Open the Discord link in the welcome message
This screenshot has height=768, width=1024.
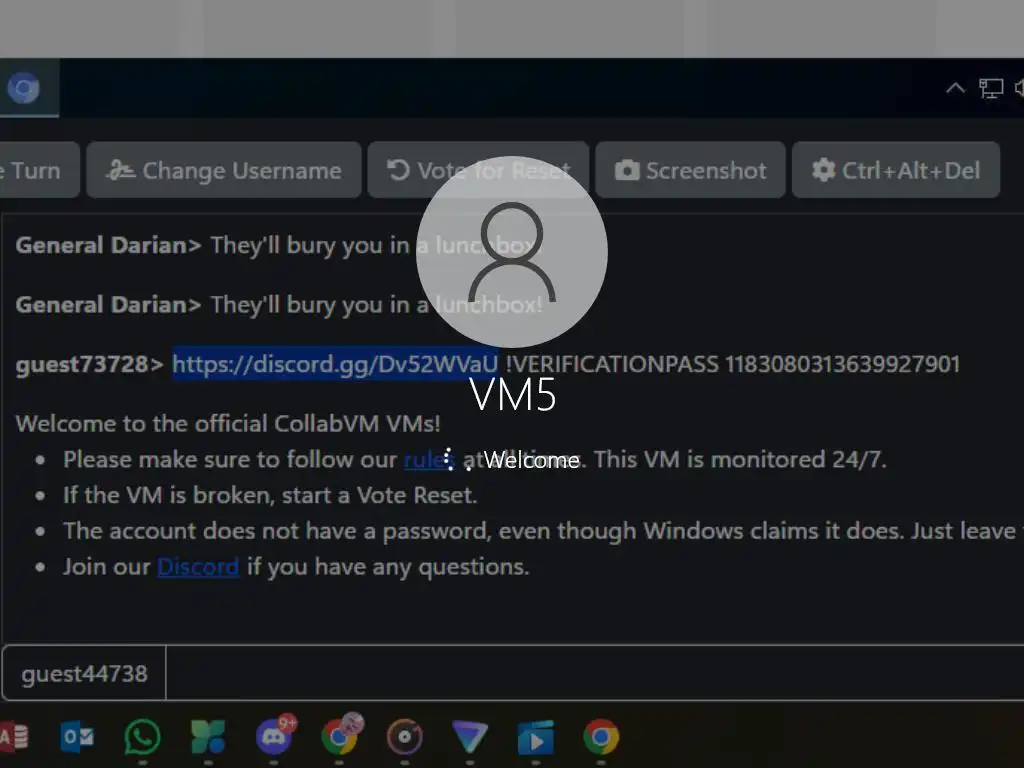tap(198, 566)
